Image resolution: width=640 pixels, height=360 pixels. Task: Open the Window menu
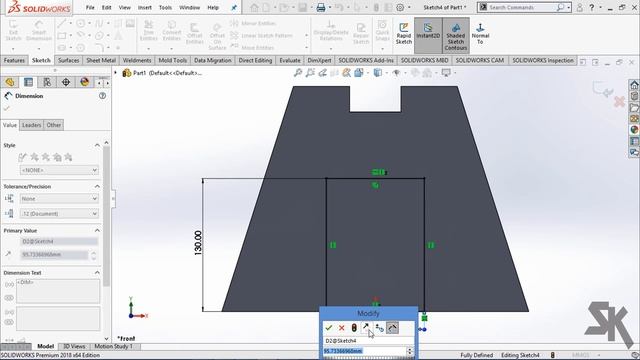tap(189, 7)
